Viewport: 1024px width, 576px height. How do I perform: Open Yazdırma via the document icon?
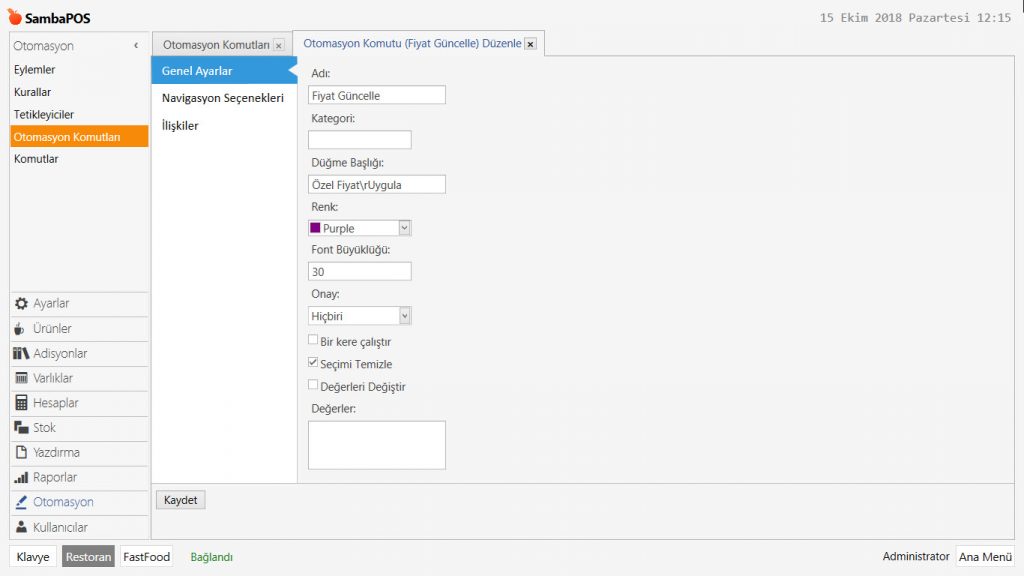pyautogui.click(x=21, y=453)
